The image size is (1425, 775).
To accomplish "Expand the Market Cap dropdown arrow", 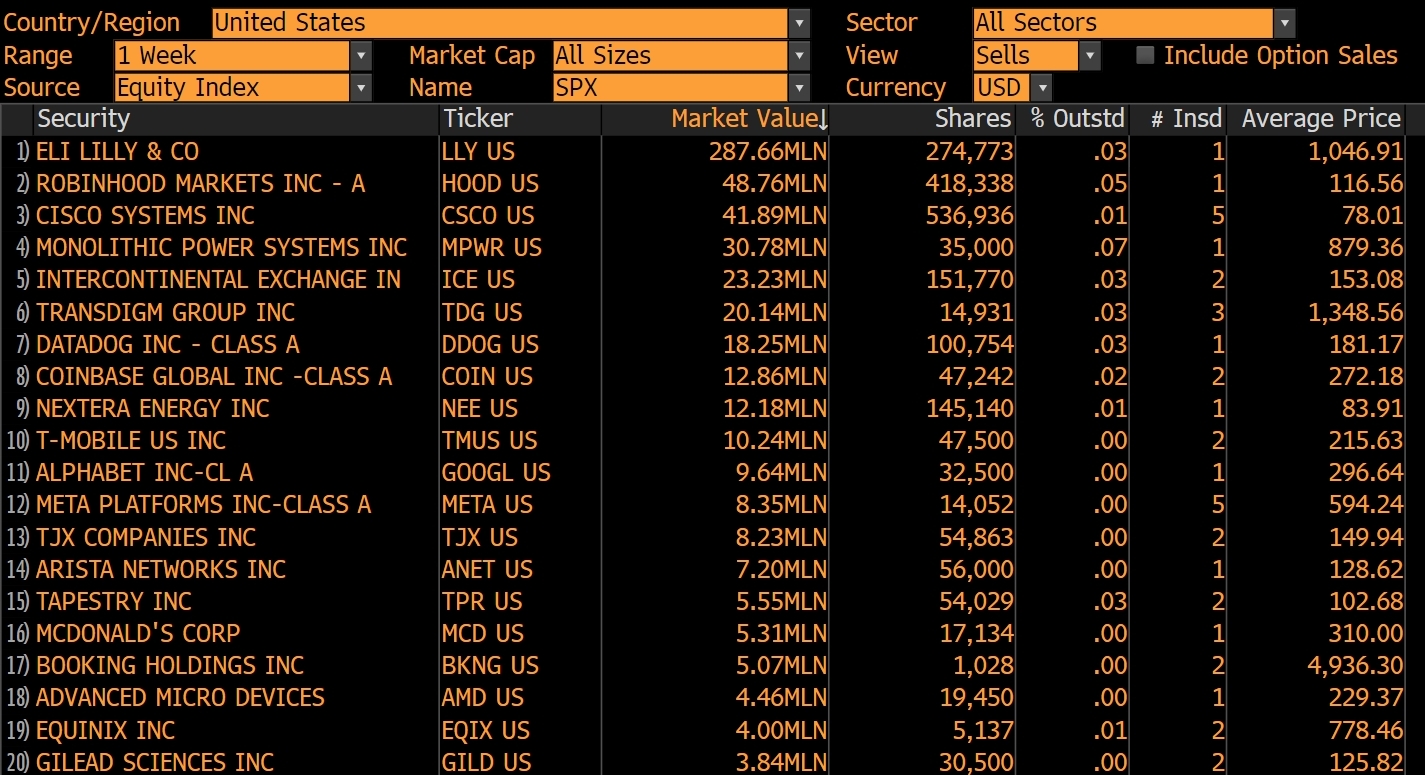I will pos(798,56).
